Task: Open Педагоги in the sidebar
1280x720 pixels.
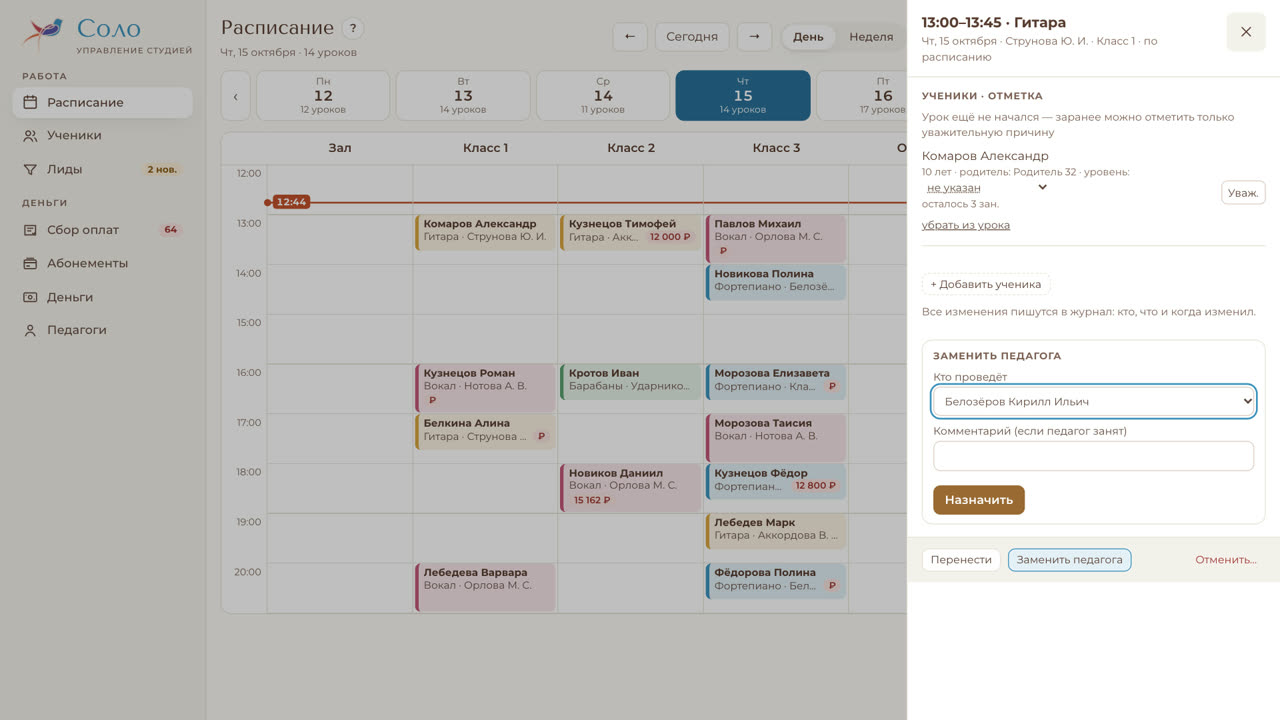Action: (102, 330)
